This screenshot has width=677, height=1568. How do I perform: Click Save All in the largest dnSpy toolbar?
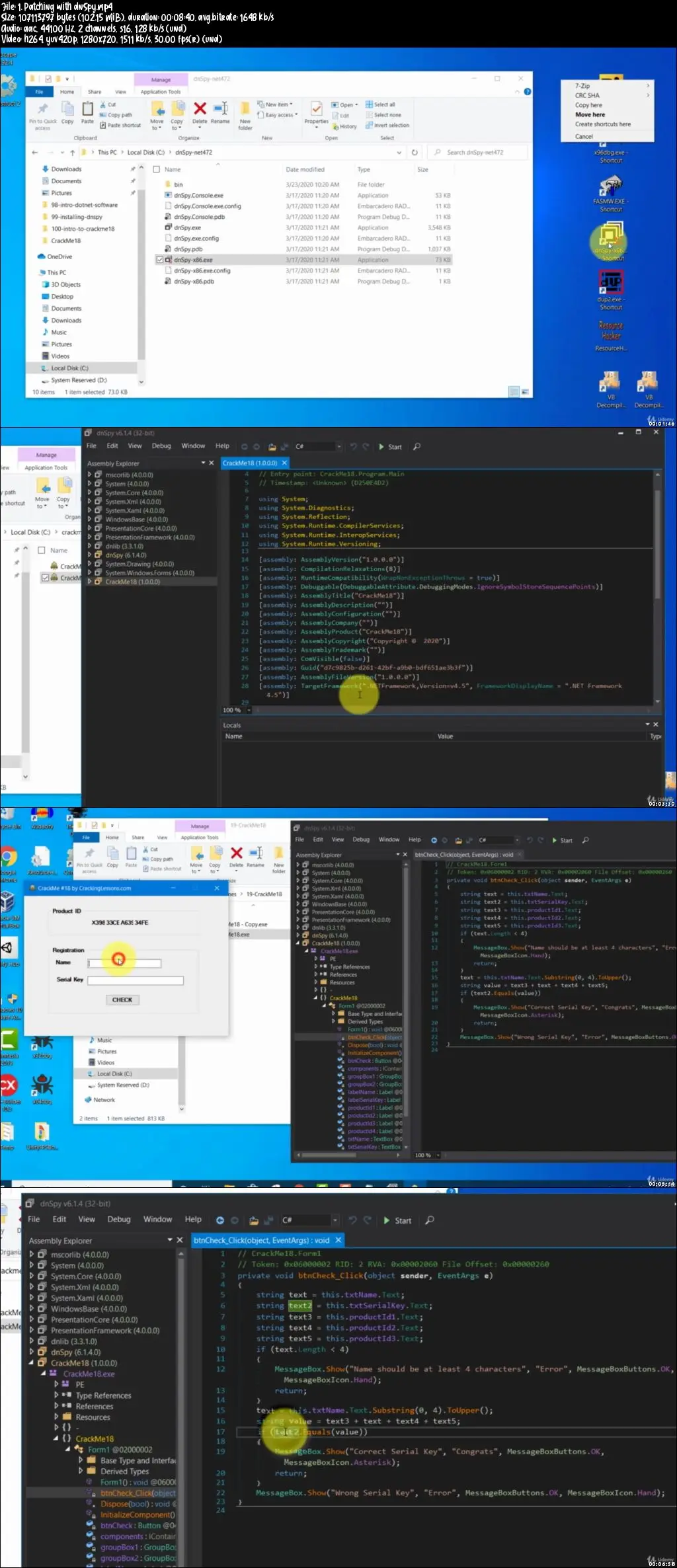(x=269, y=1220)
